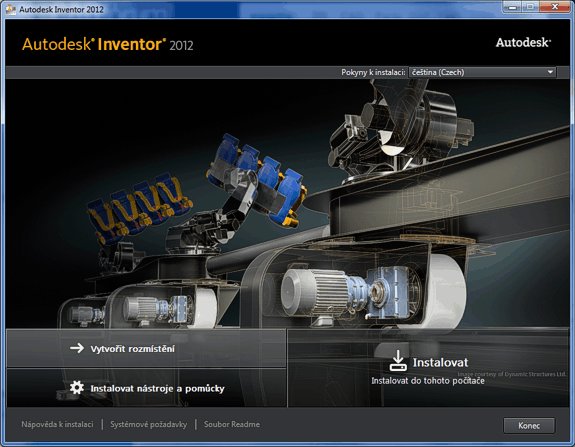The width and height of the screenshot is (575, 447).
Task: Open Systémové požadavky link
Action: (x=149, y=424)
